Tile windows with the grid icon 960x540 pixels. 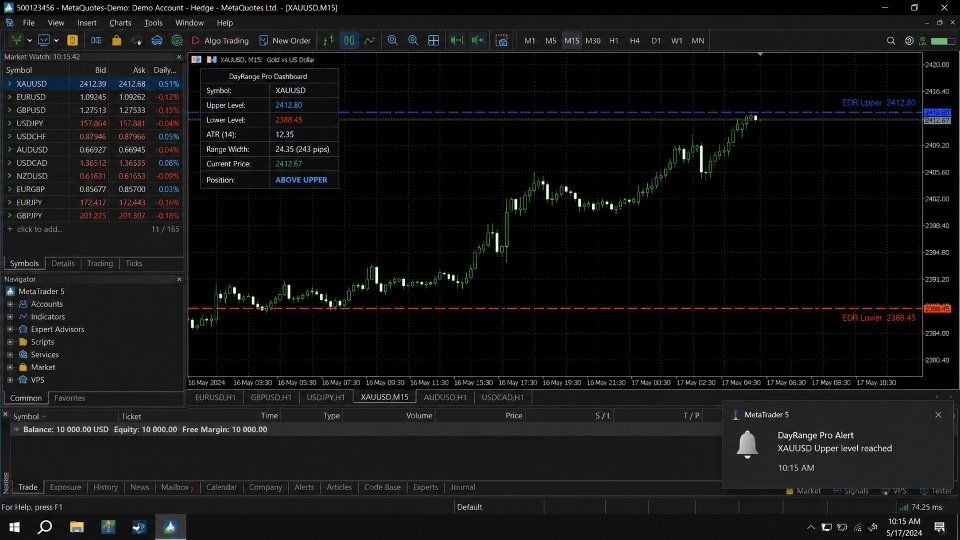[433, 40]
